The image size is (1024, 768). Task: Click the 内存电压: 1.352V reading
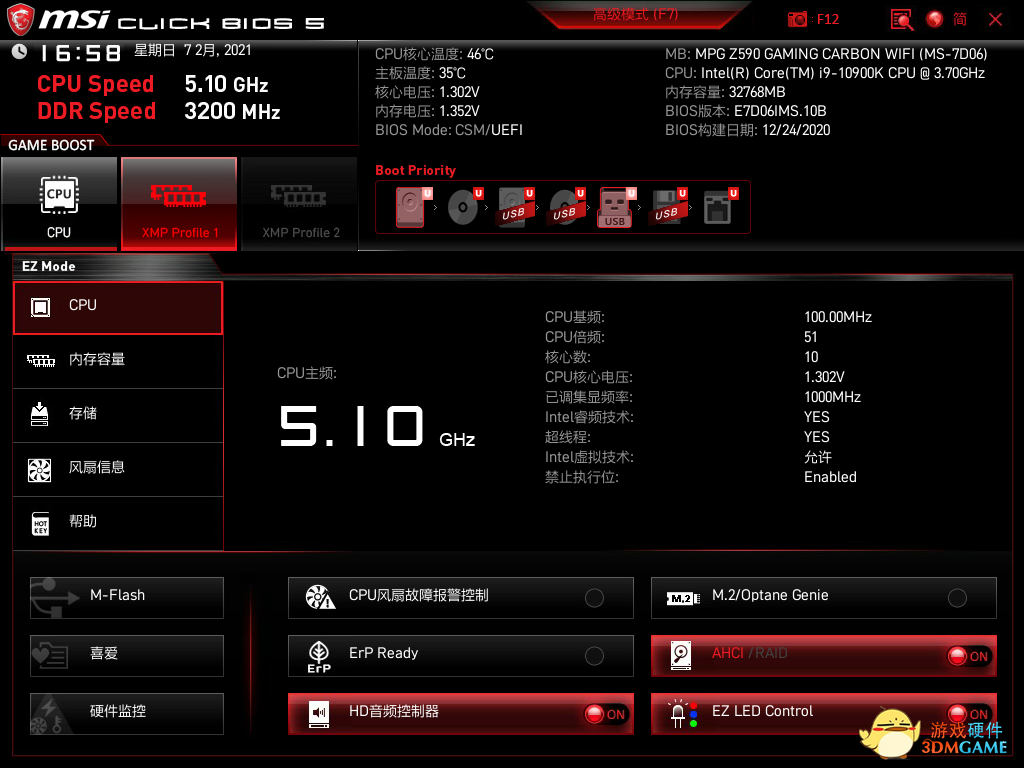[x=427, y=111]
